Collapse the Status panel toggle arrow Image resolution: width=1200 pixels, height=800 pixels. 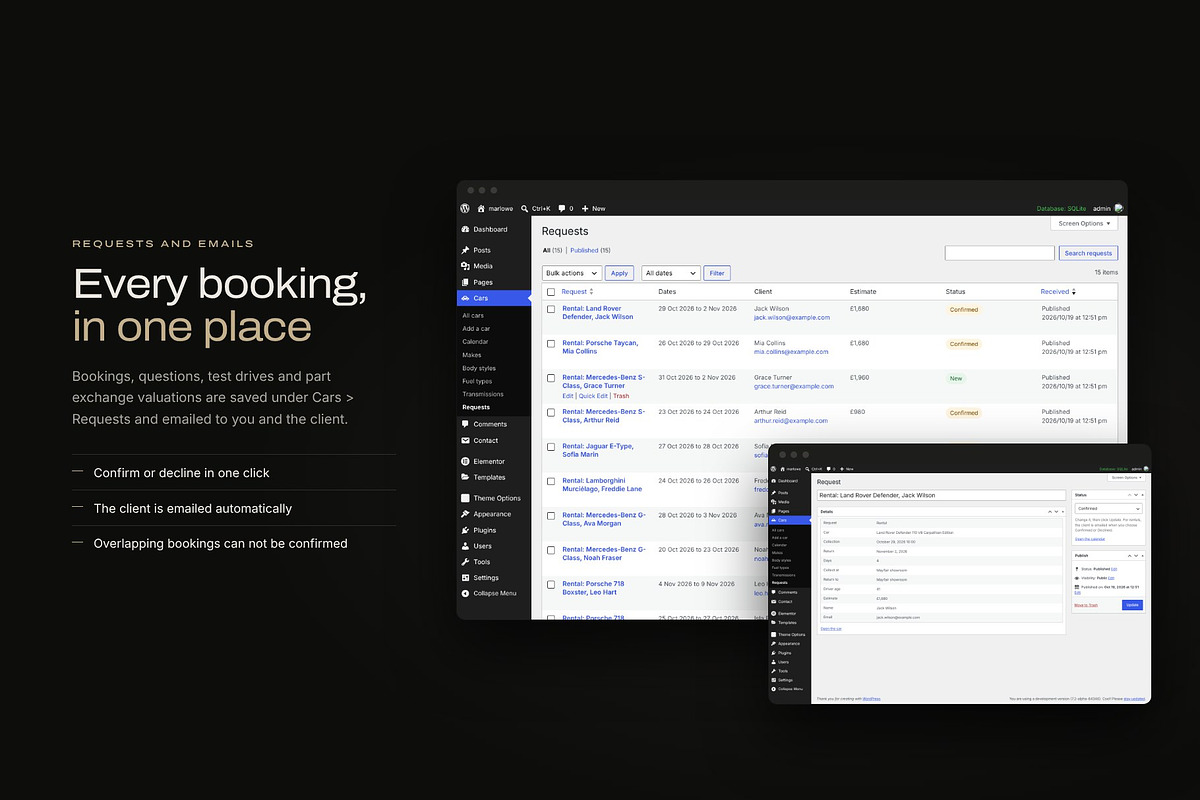click(1144, 495)
